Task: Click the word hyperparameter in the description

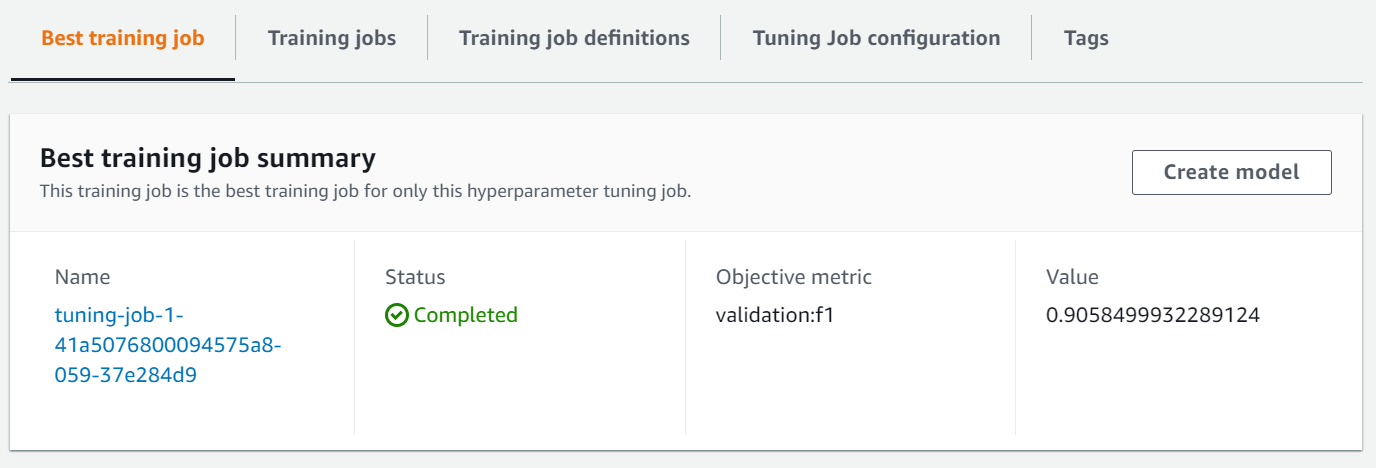Action: 530,190
